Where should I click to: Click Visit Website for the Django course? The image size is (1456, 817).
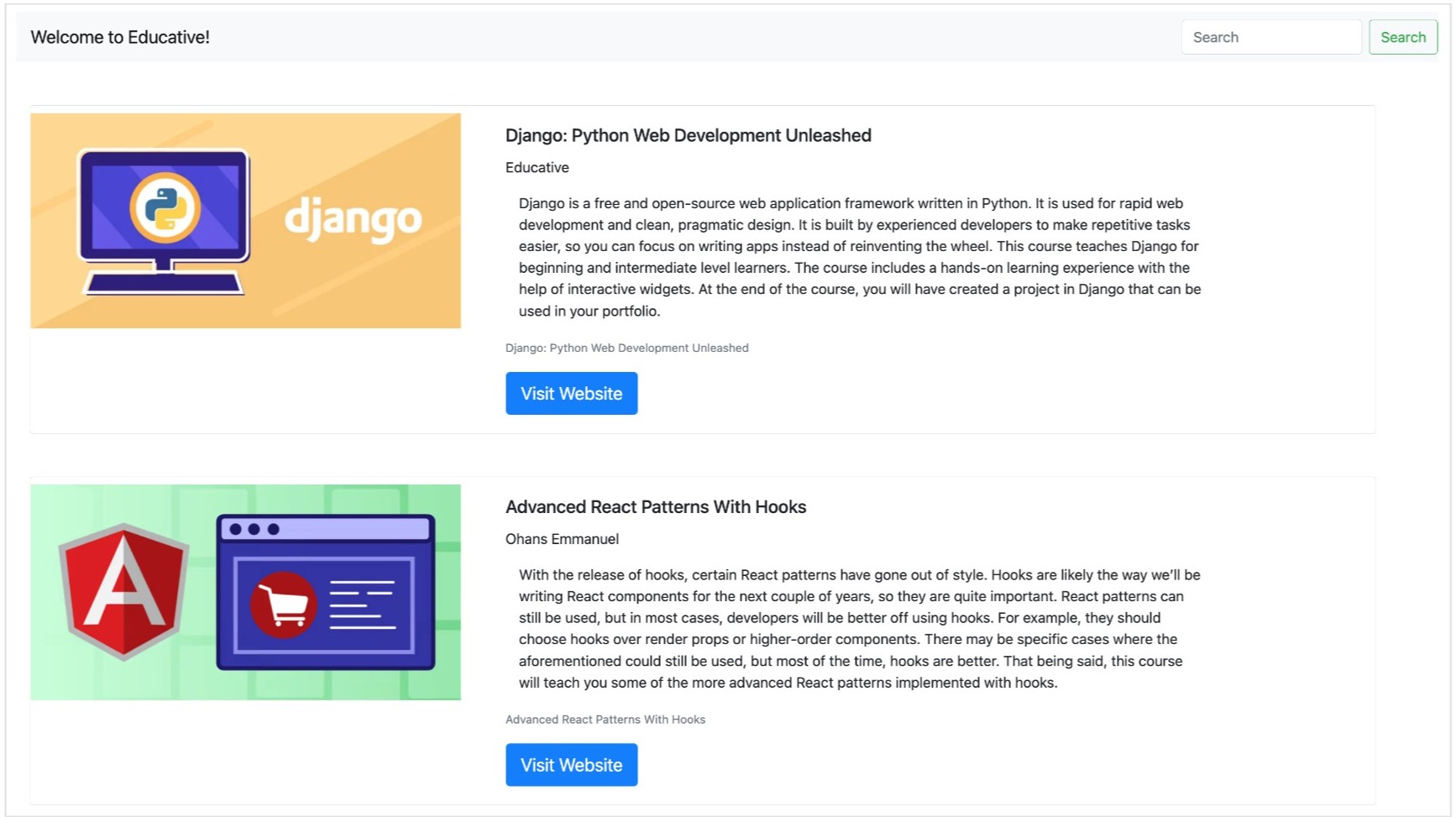pos(571,393)
